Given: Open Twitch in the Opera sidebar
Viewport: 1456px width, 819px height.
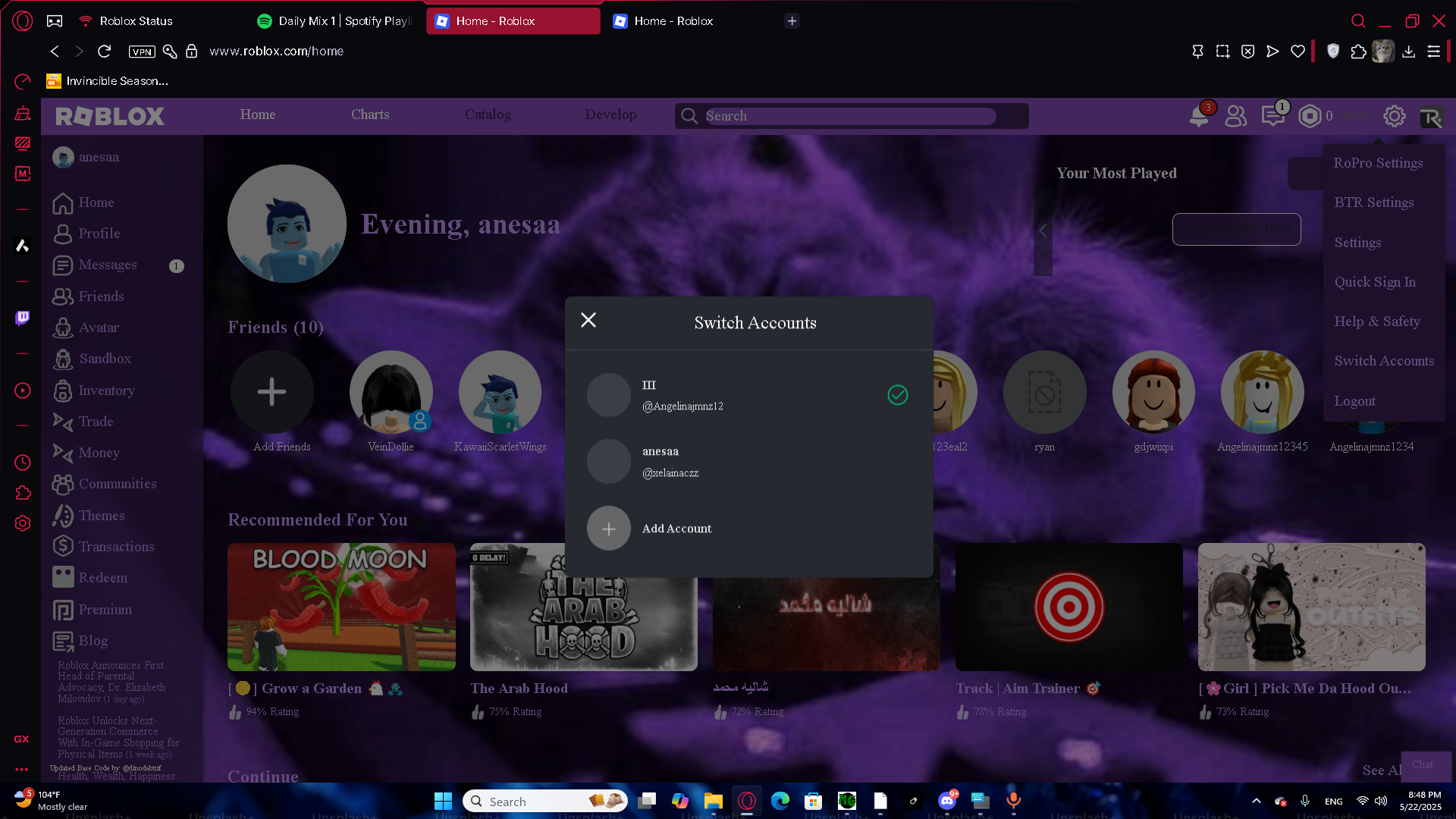Looking at the screenshot, I should click(23, 318).
